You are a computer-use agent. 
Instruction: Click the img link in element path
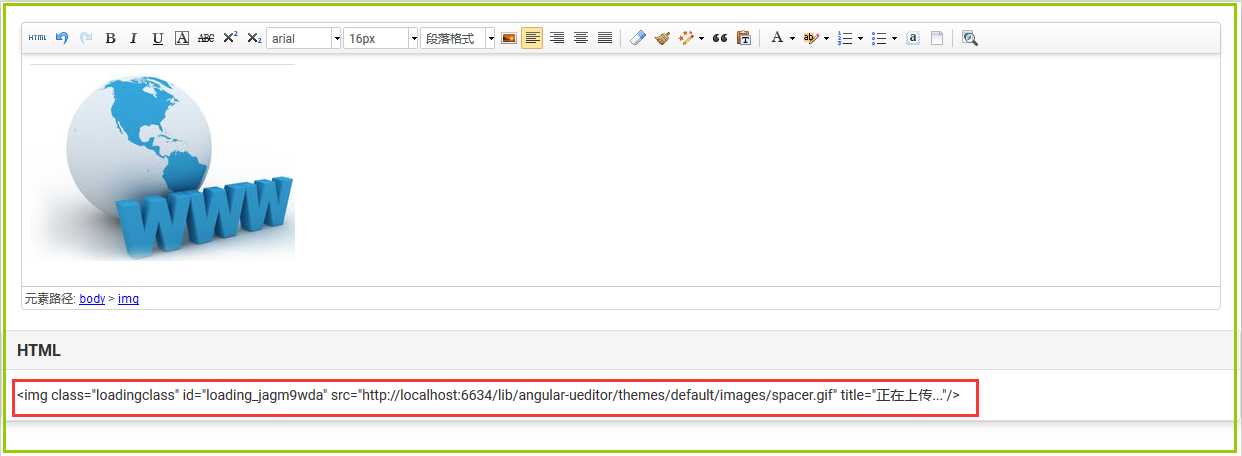click(128, 298)
